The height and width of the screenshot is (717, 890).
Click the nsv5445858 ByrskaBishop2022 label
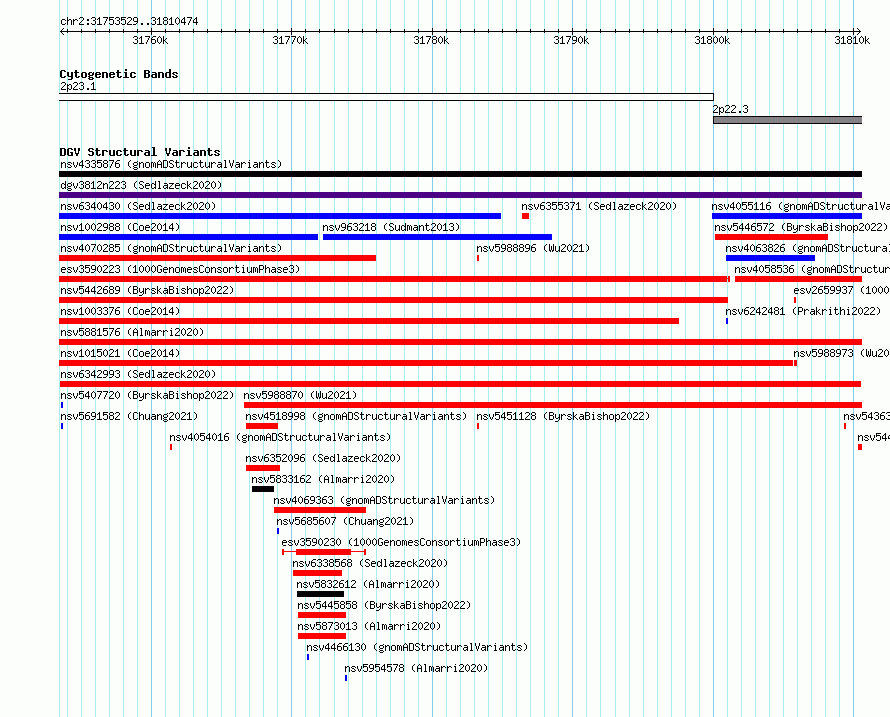tap(384, 606)
